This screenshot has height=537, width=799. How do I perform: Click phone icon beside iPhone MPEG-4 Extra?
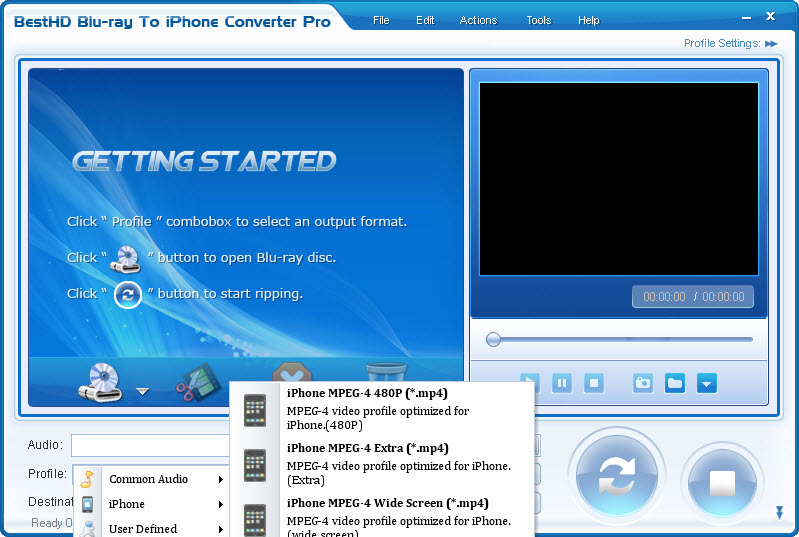255,465
